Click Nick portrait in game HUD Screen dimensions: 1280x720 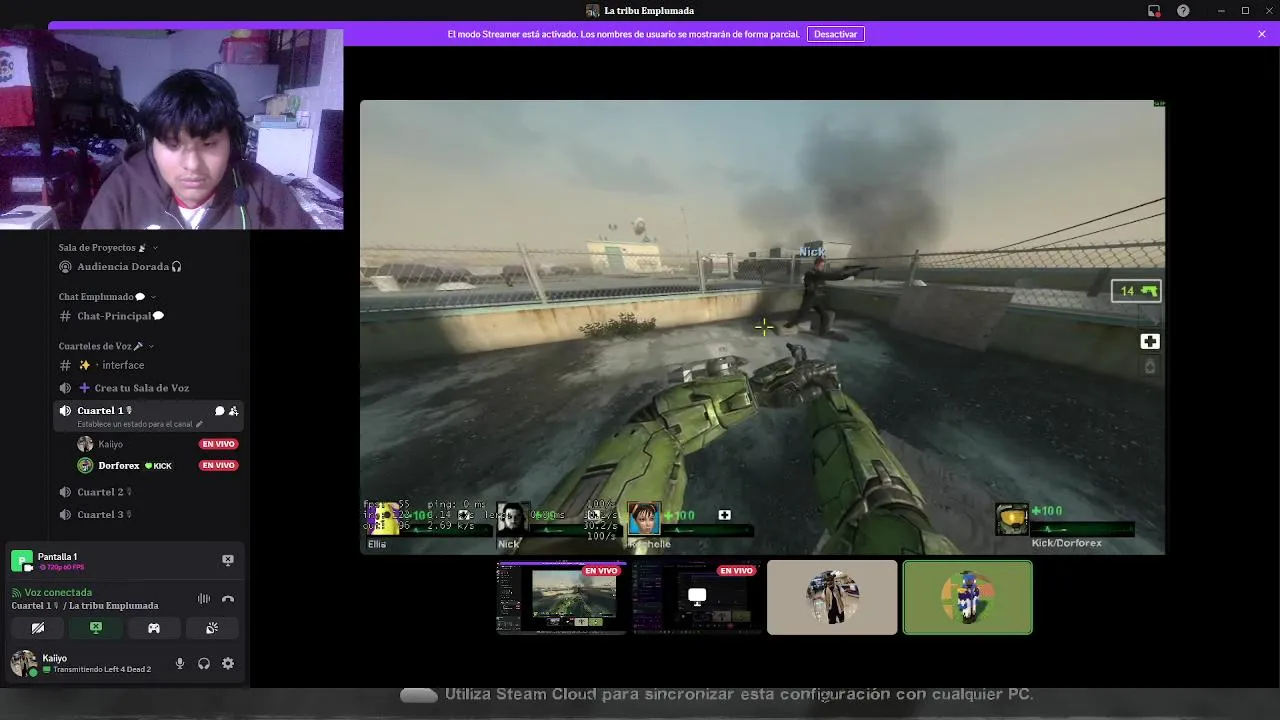pos(512,519)
